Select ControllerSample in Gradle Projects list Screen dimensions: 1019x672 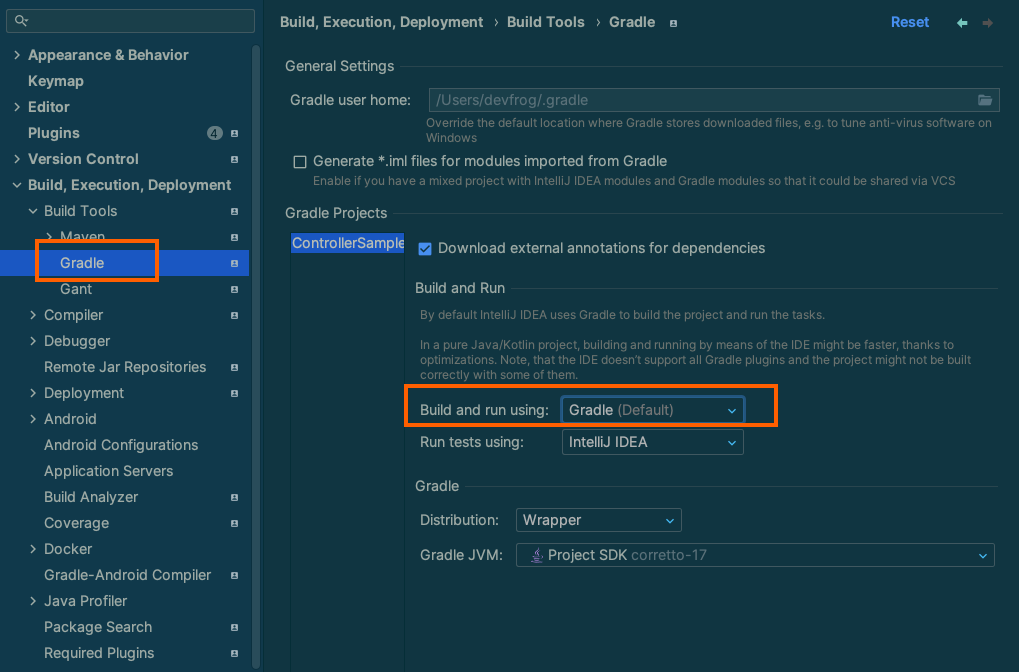pyautogui.click(x=348, y=243)
